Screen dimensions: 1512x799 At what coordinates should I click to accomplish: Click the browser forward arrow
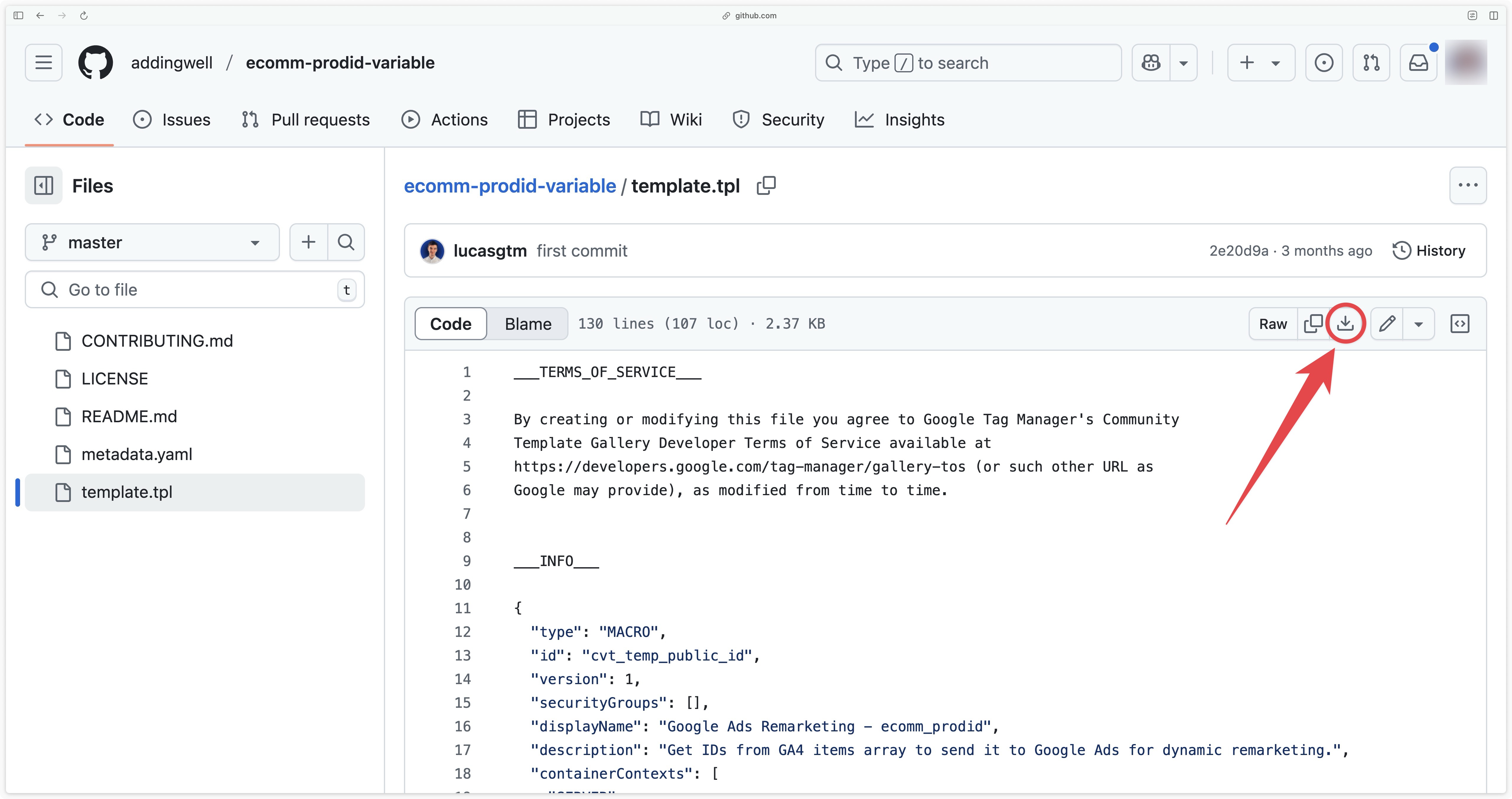(x=62, y=15)
